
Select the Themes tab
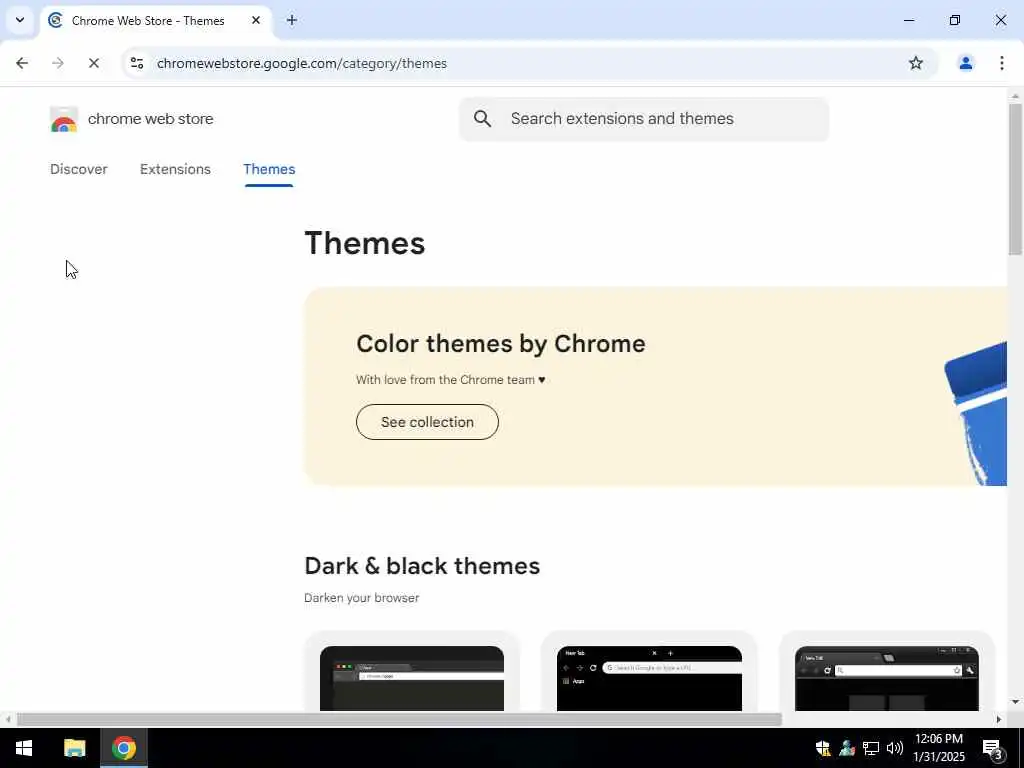[x=269, y=169]
